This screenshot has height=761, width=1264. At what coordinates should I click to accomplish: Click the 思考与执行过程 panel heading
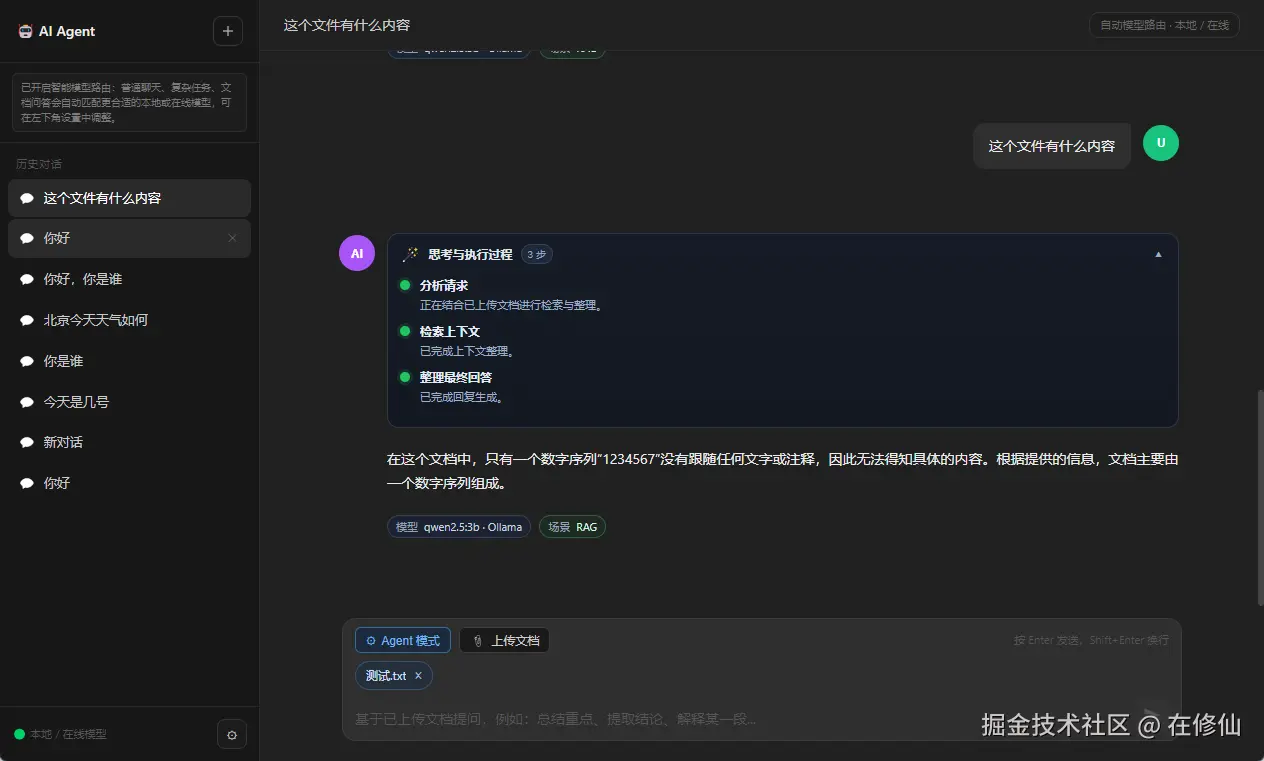tap(470, 254)
